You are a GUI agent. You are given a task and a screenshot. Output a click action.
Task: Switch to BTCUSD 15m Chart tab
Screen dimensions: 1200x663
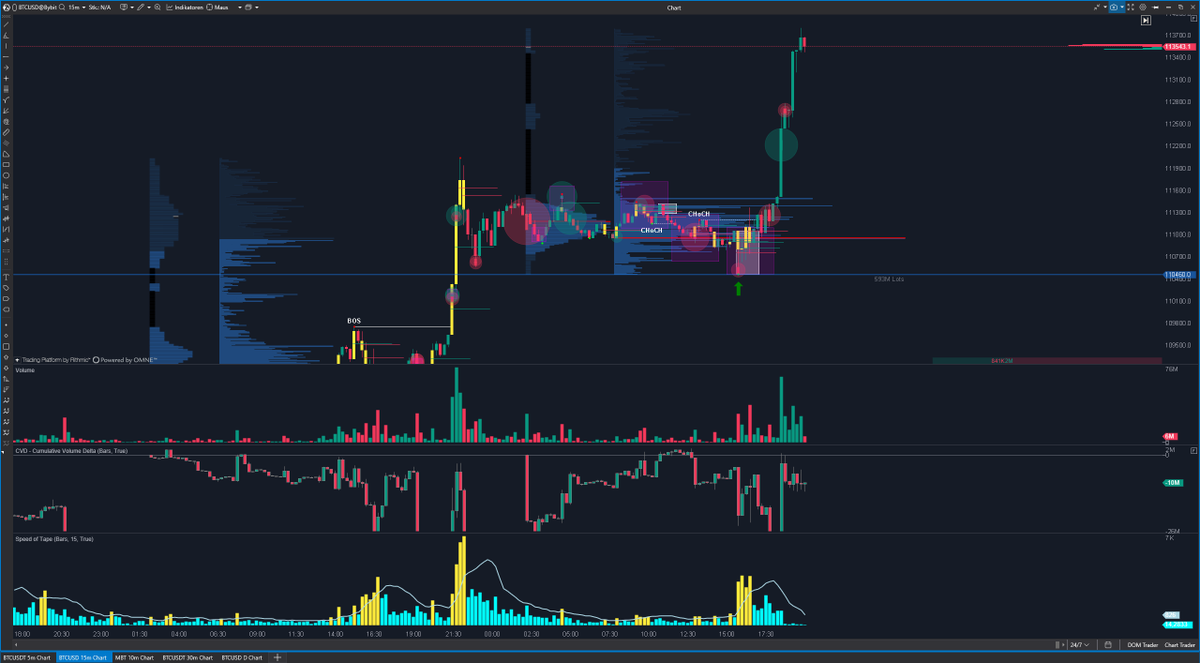[x=83, y=658]
